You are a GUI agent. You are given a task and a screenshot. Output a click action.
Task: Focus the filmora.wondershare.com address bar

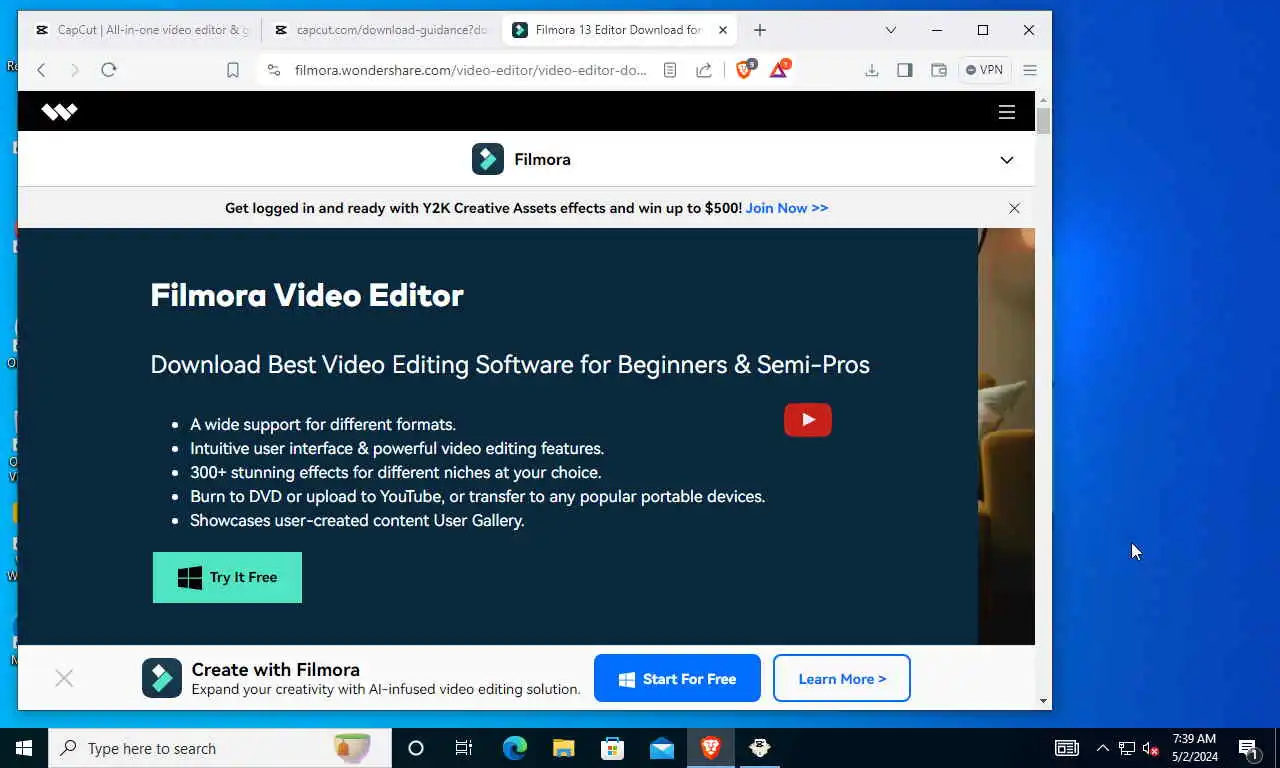click(470, 70)
